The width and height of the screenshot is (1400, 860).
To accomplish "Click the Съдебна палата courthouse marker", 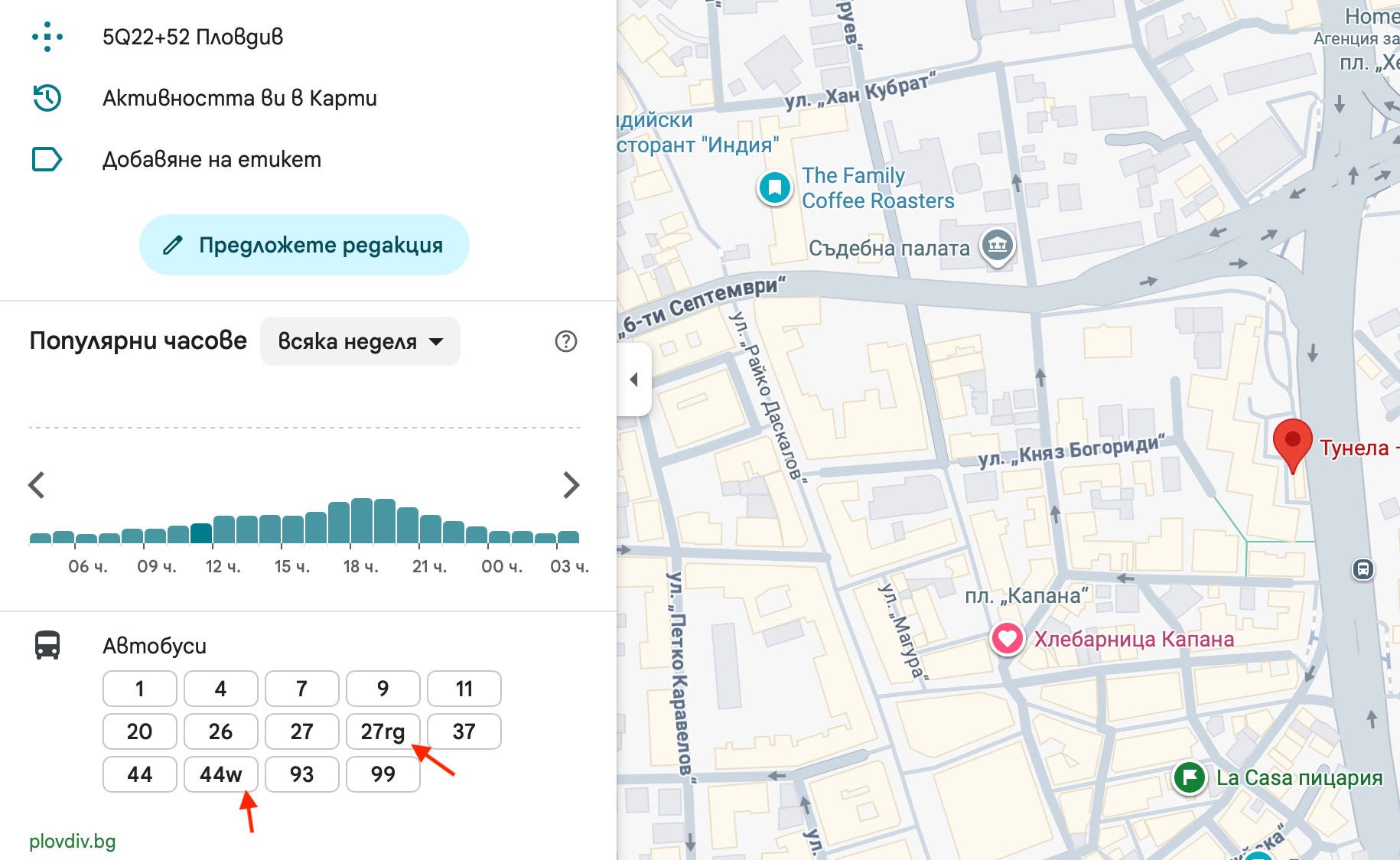I will 997,246.
